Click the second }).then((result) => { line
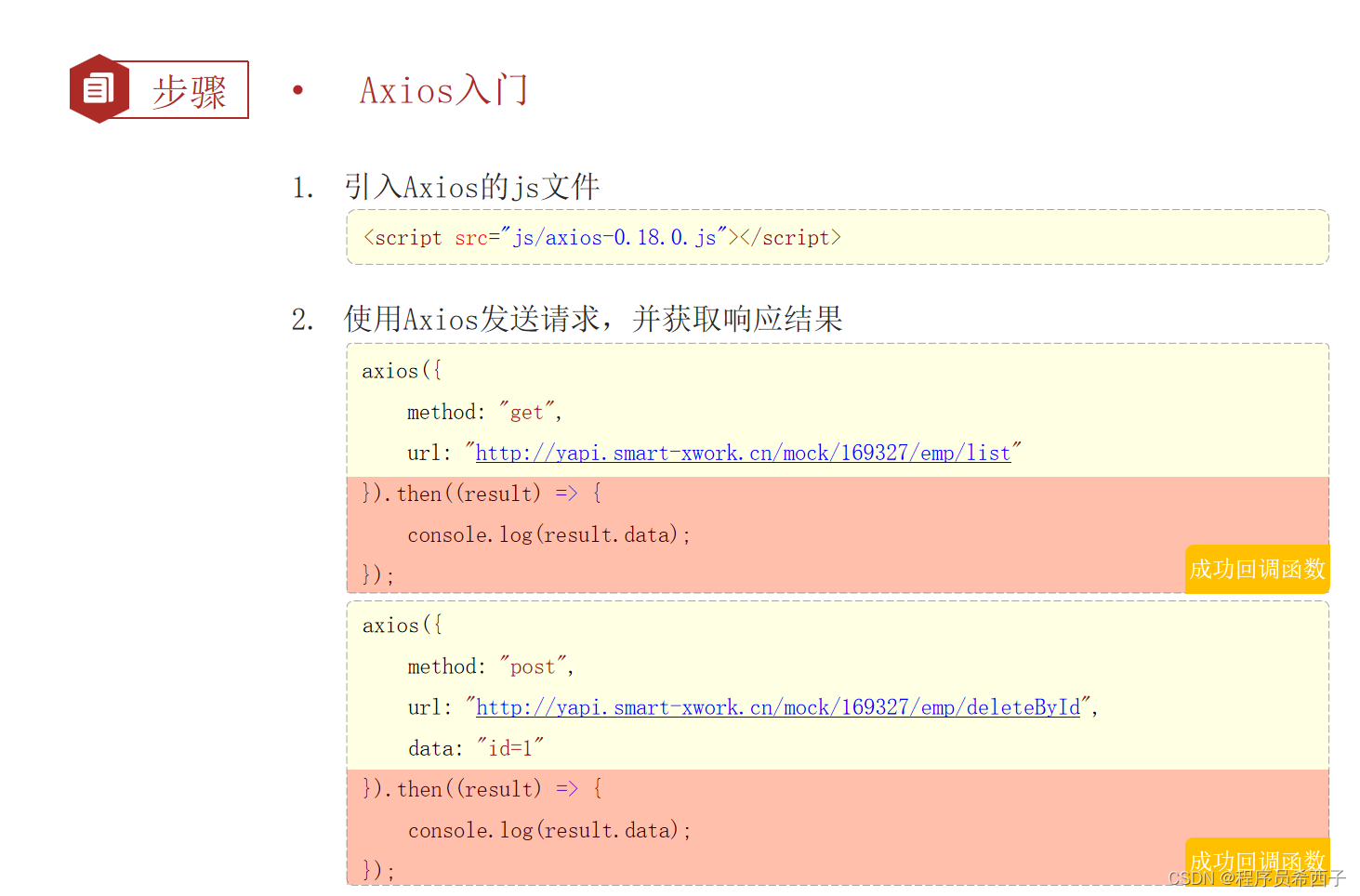Screen dimensions: 1360x896 pyautogui.click(x=482, y=789)
